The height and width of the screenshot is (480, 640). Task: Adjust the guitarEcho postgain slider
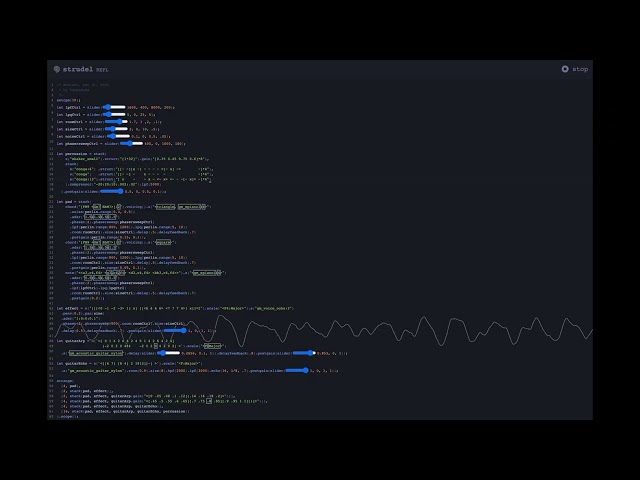click(x=297, y=371)
